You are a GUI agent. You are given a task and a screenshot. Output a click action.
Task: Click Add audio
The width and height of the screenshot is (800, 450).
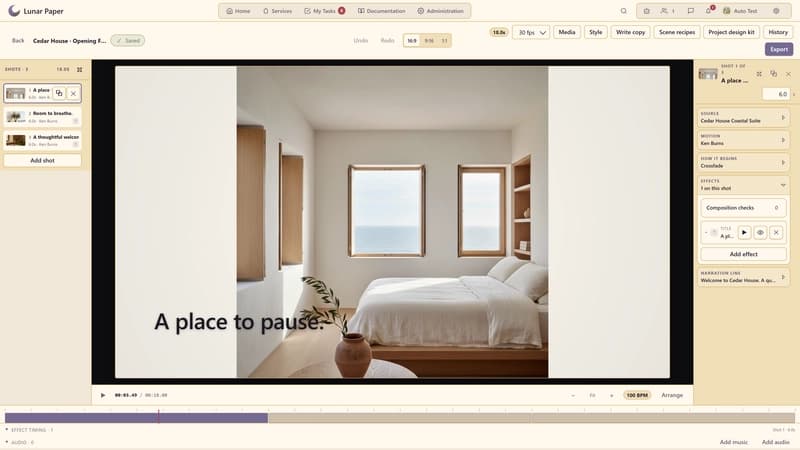coord(776,442)
